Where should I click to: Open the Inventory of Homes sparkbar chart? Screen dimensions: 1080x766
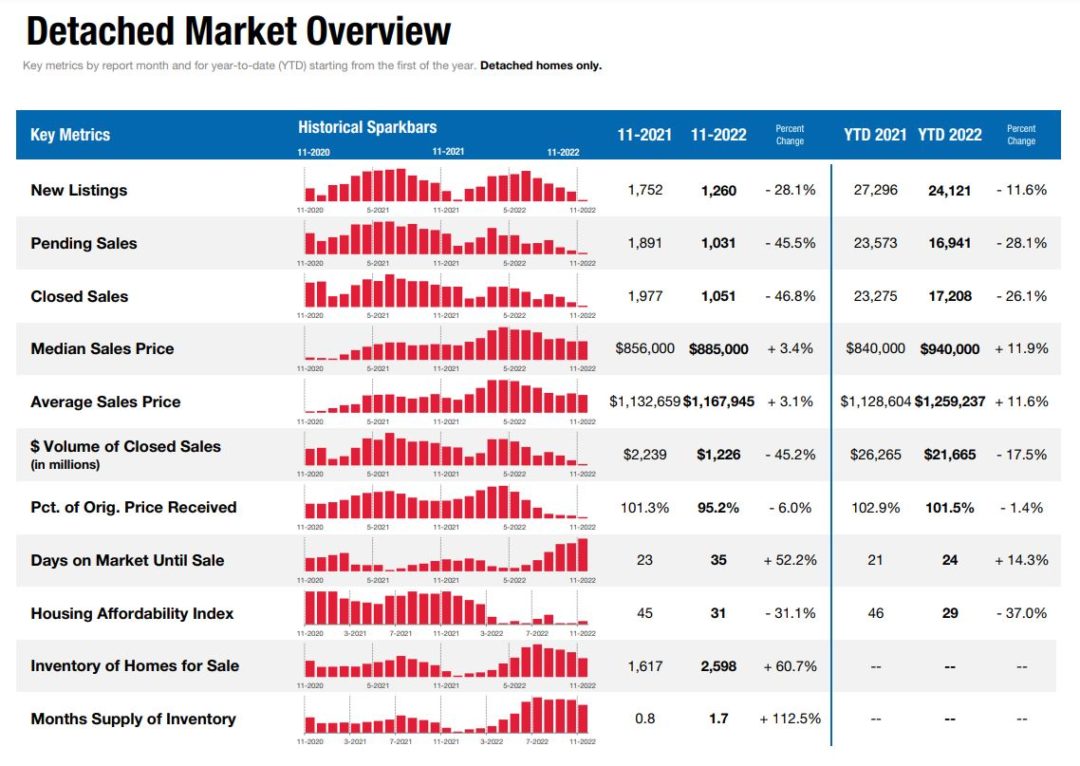[x=446, y=661]
